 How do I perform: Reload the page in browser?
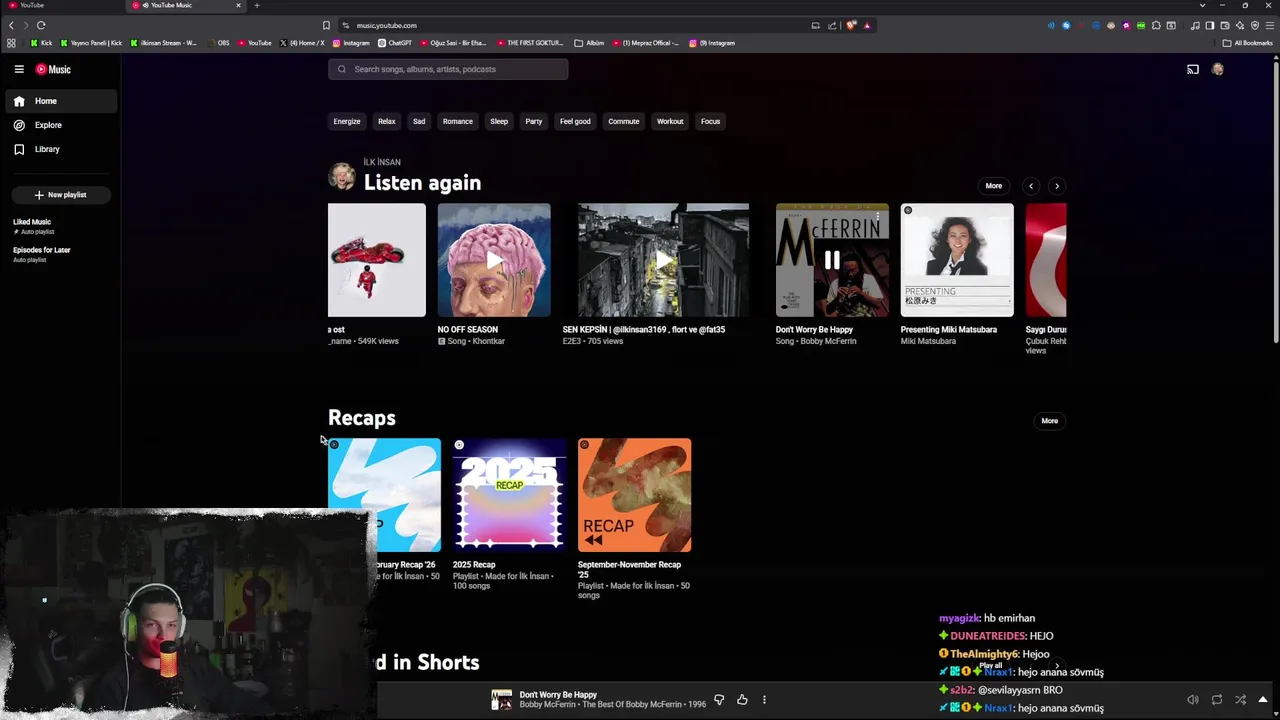click(41, 25)
